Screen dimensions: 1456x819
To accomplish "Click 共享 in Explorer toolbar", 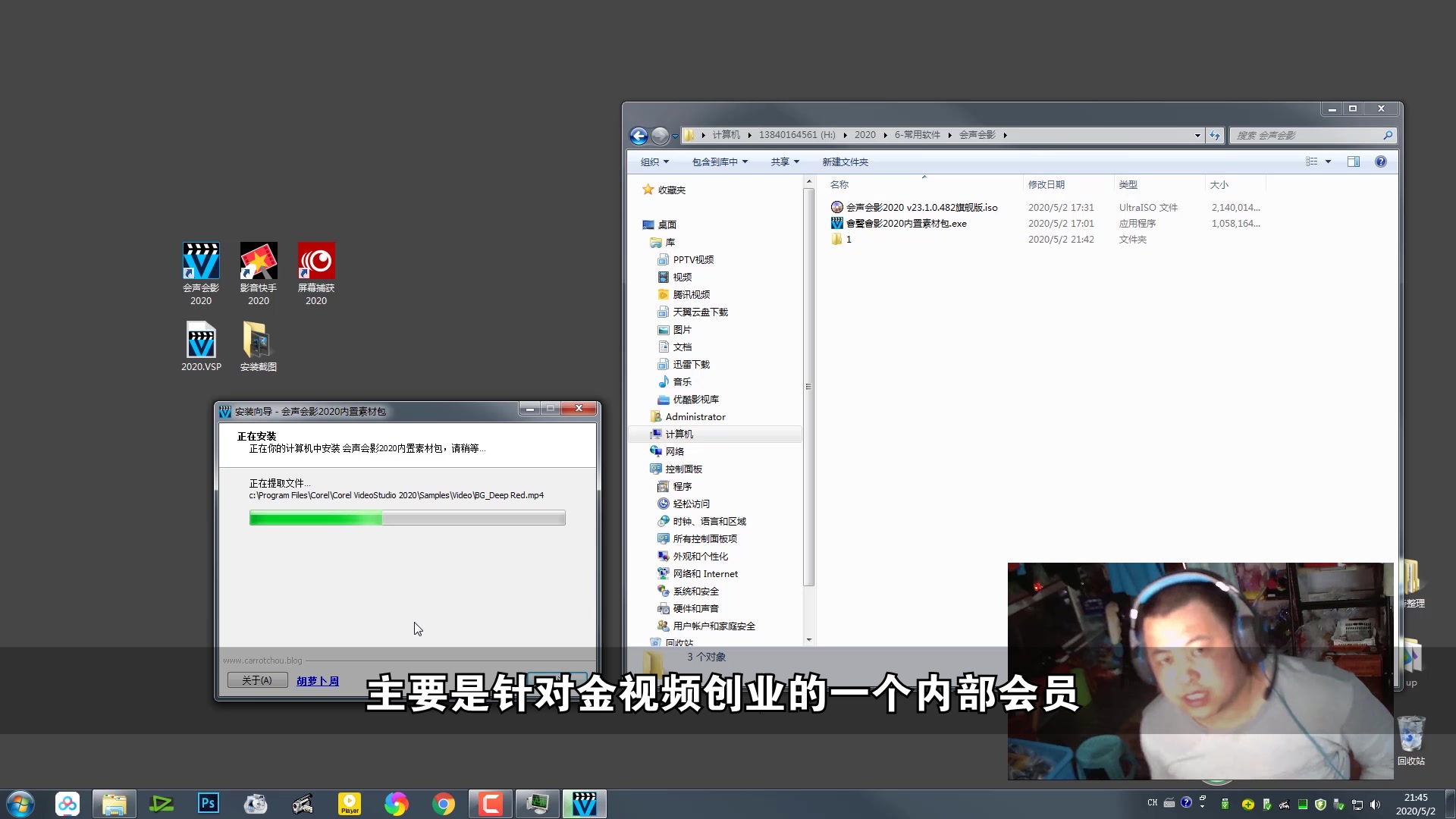I will (784, 162).
